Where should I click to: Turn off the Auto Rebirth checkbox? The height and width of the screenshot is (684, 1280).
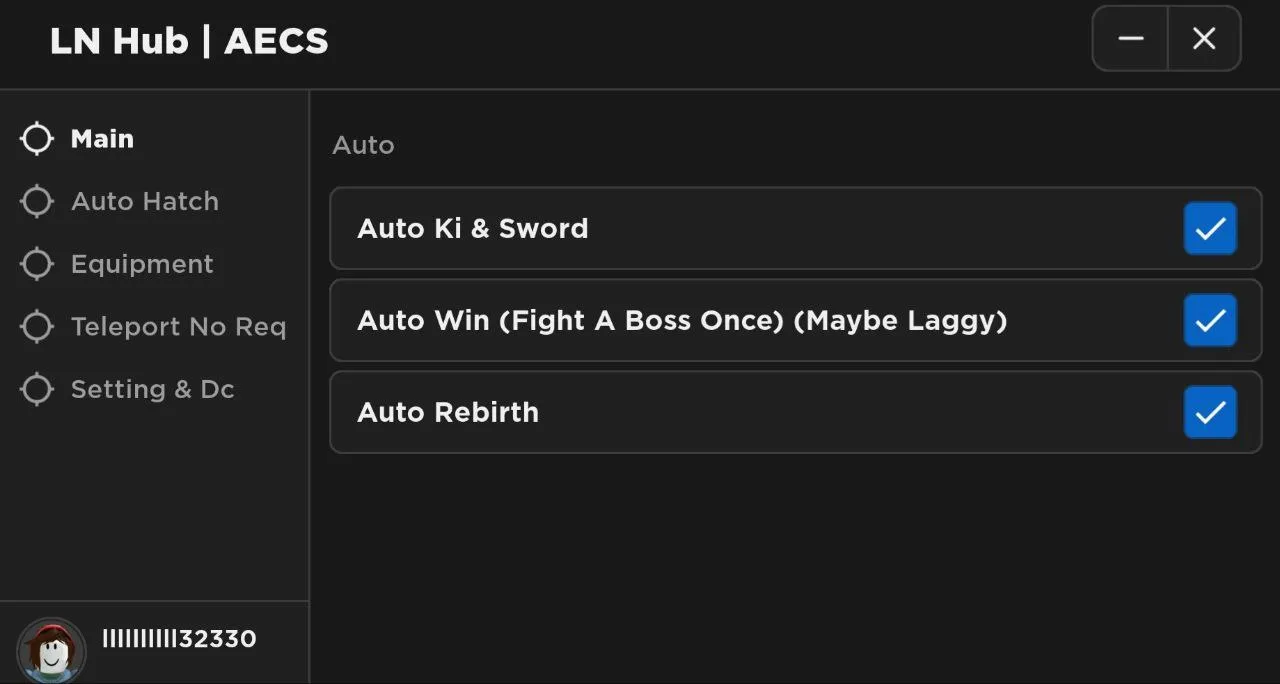click(x=1210, y=413)
